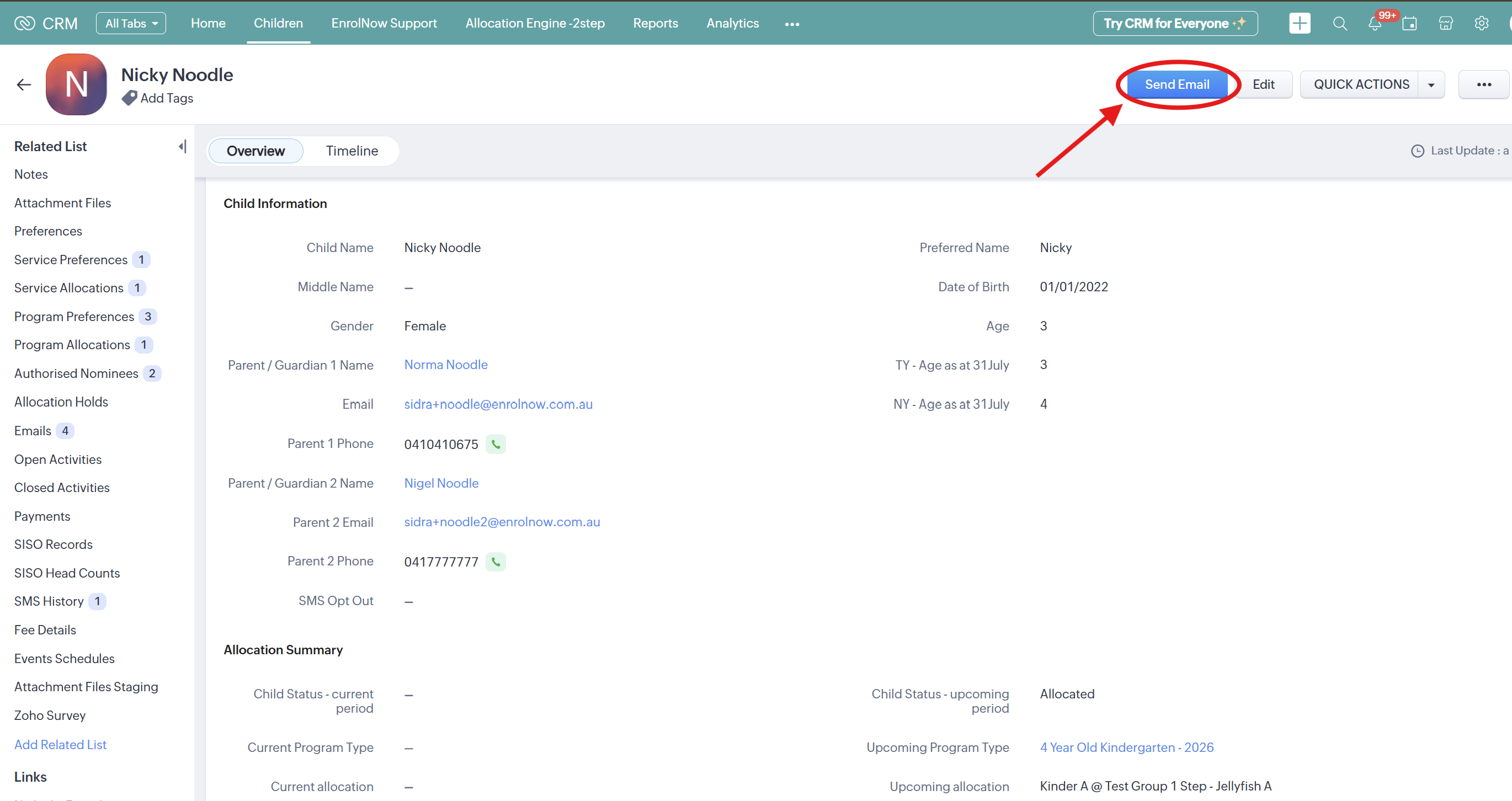Image resolution: width=1512 pixels, height=801 pixels.
Task: Open the record more-options ellipsis button
Action: click(x=1483, y=84)
